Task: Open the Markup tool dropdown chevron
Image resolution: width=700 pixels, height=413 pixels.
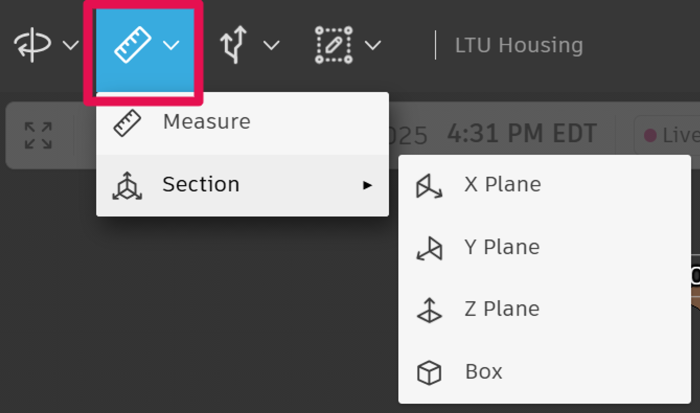Action: 373,45
